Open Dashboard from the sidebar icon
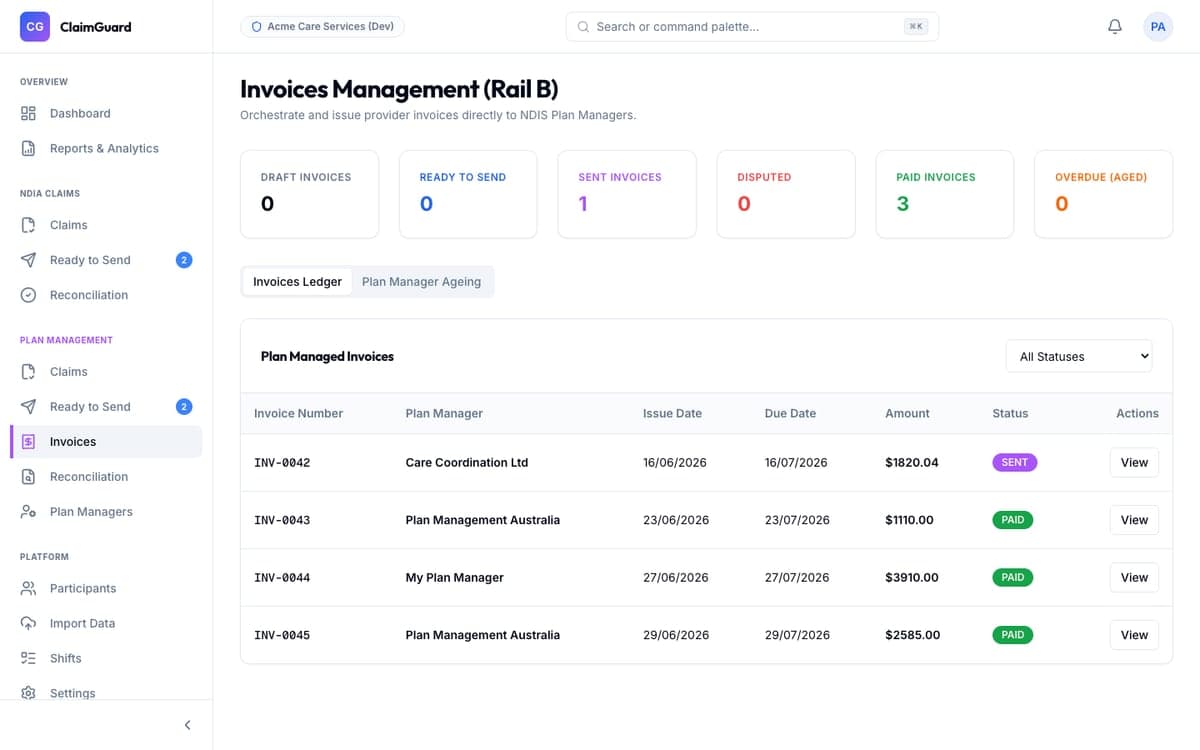 pos(29,113)
